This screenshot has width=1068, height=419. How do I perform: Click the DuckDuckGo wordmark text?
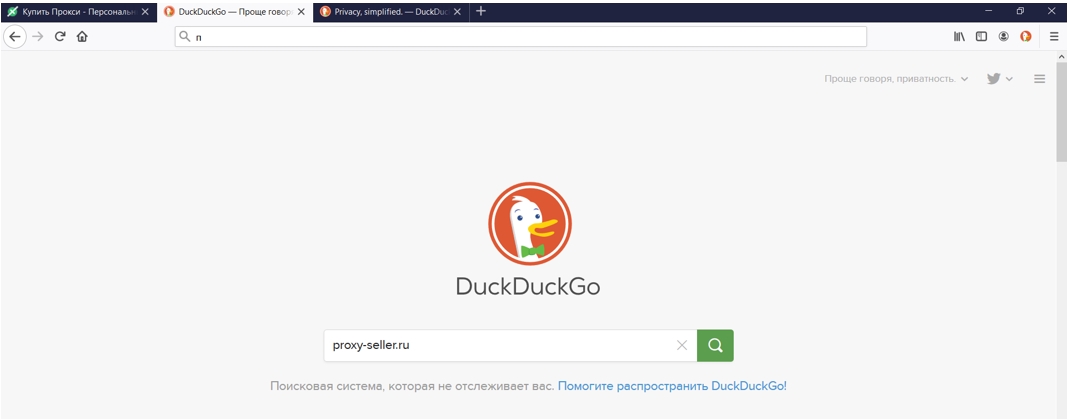click(528, 286)
